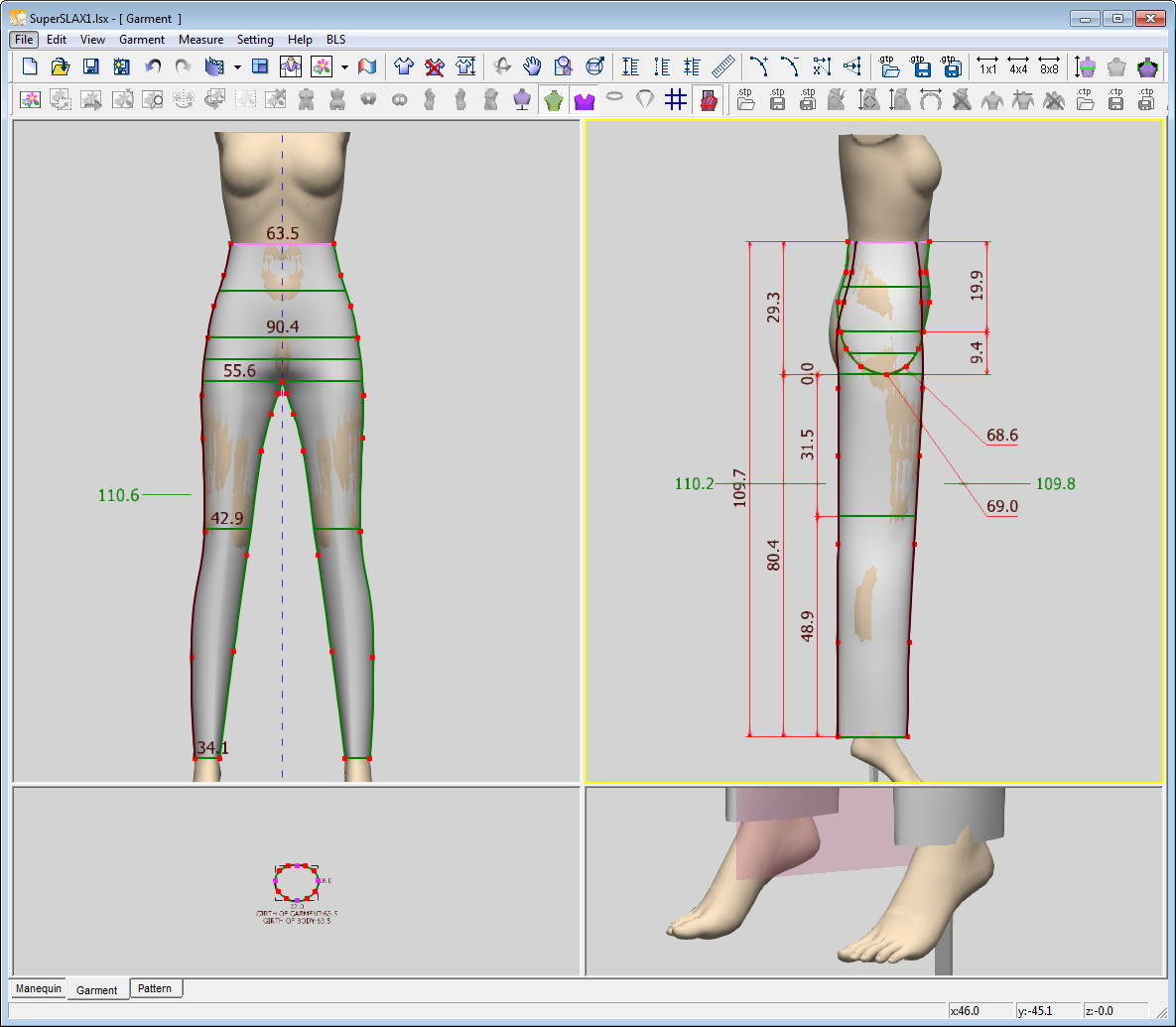This screenshot has width=1176, height=1027.
Task: Click the 4x4 grid size button
Action: tap(1018, 66)
